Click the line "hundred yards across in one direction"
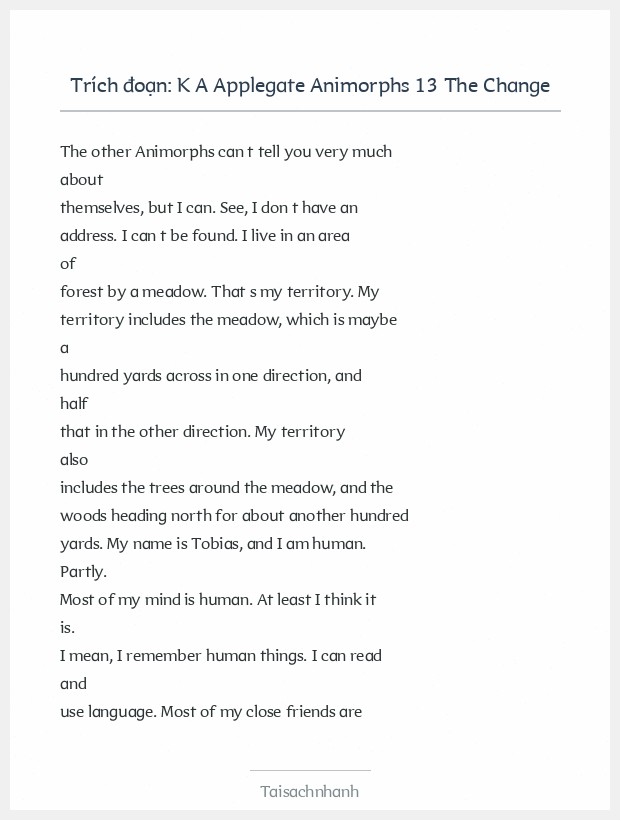Viewport: 620px width, 820px height. click(211, 376)
